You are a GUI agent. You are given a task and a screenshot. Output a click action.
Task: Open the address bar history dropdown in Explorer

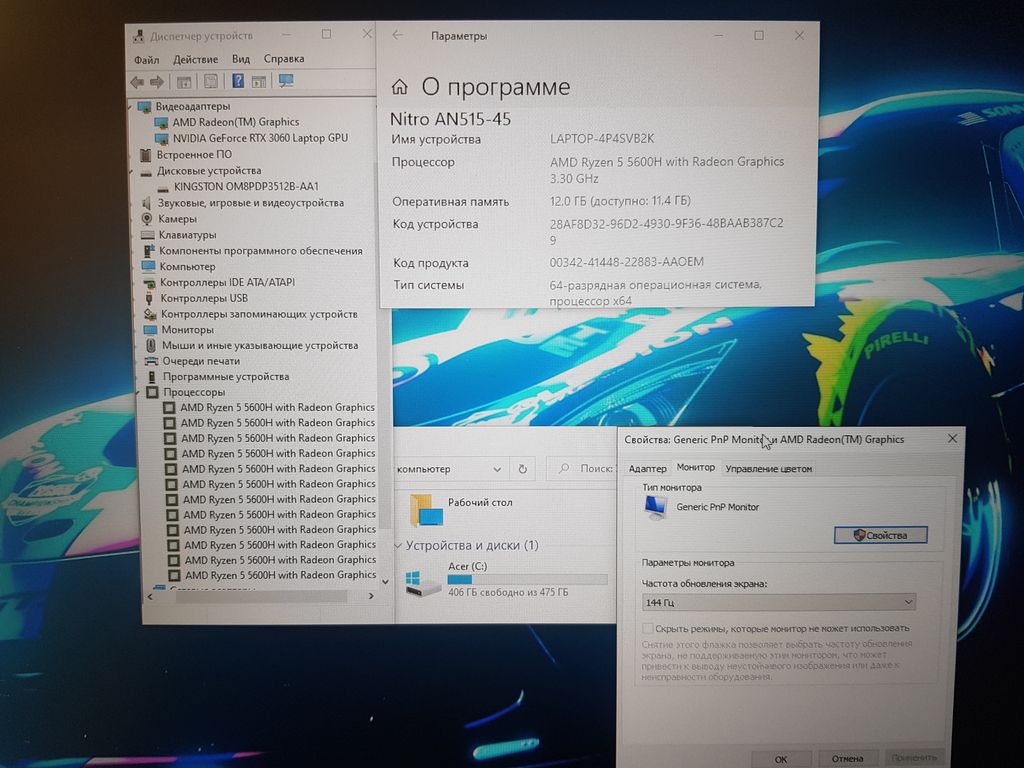(497, 468)
